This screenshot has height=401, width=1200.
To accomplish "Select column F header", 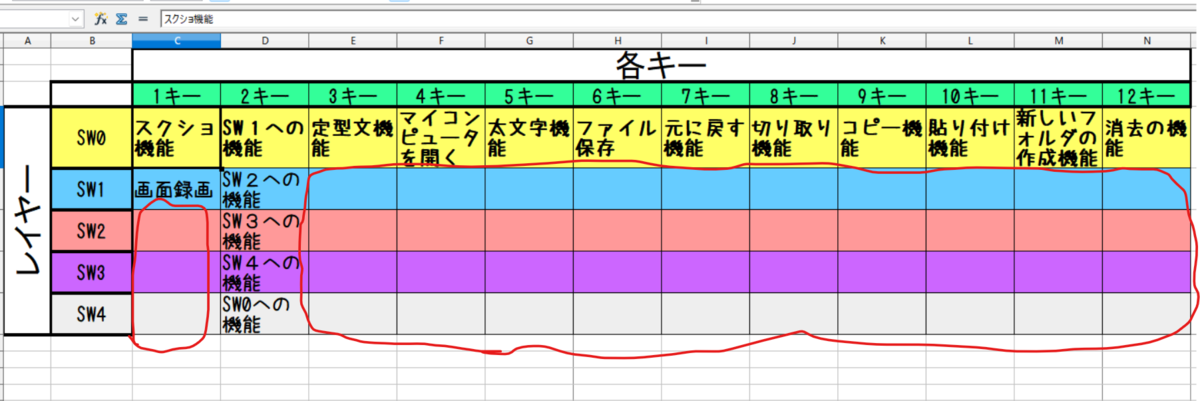I will (x=441, y=40).
